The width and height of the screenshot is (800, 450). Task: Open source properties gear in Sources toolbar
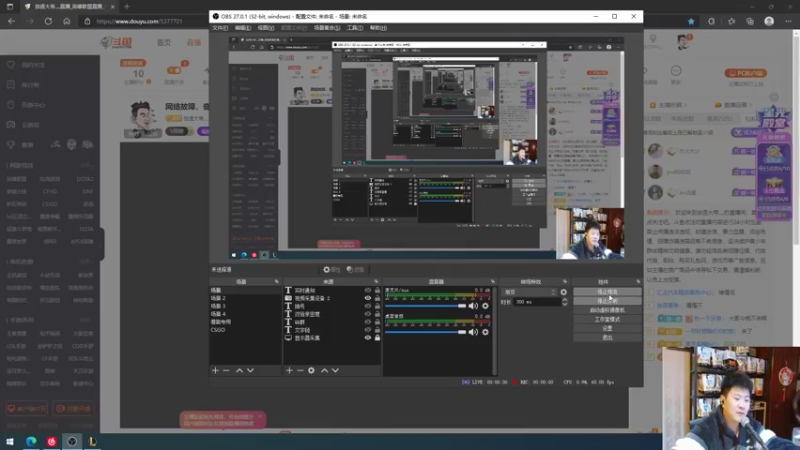(311, 370)
